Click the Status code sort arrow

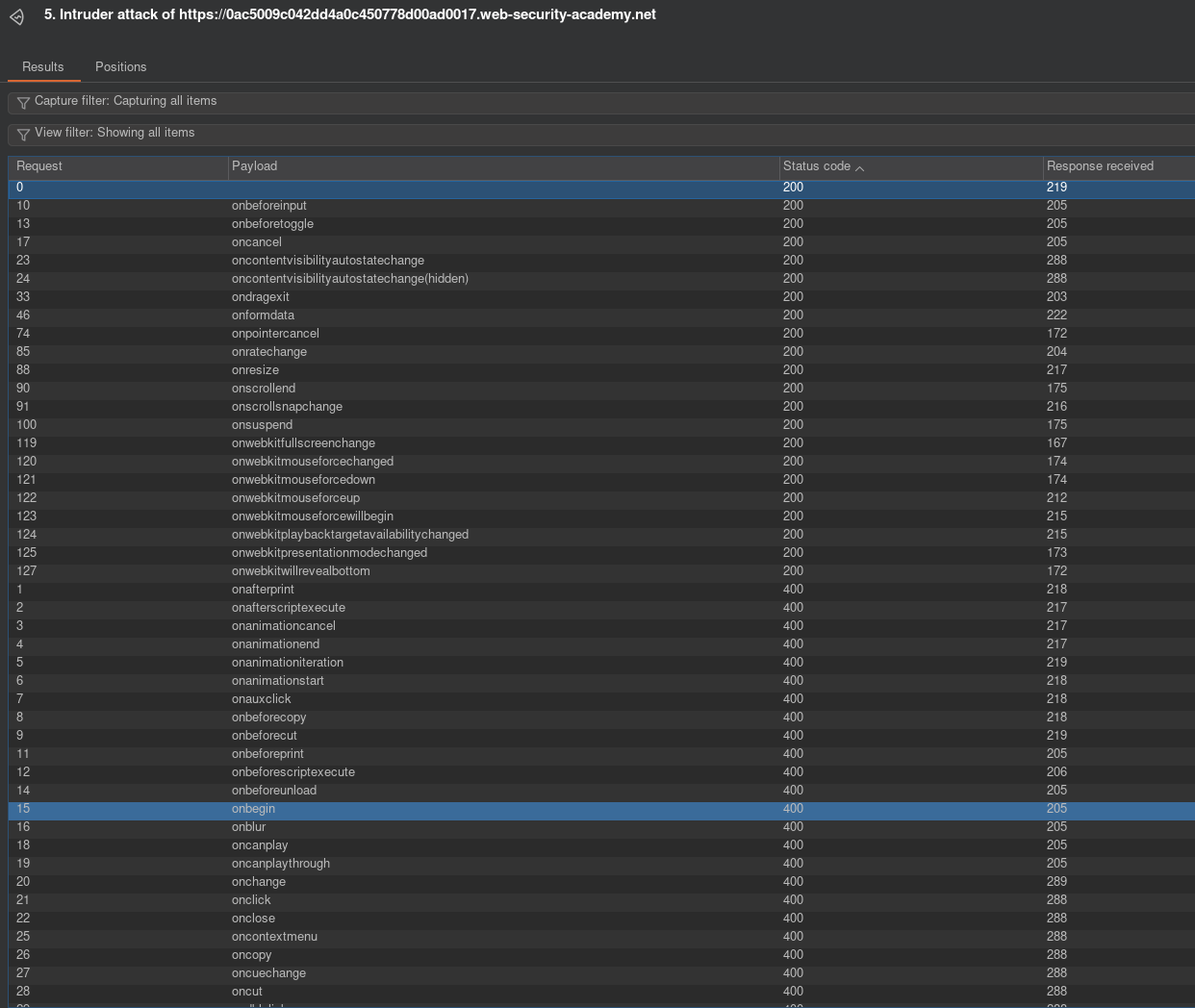[x=860, y=168]
